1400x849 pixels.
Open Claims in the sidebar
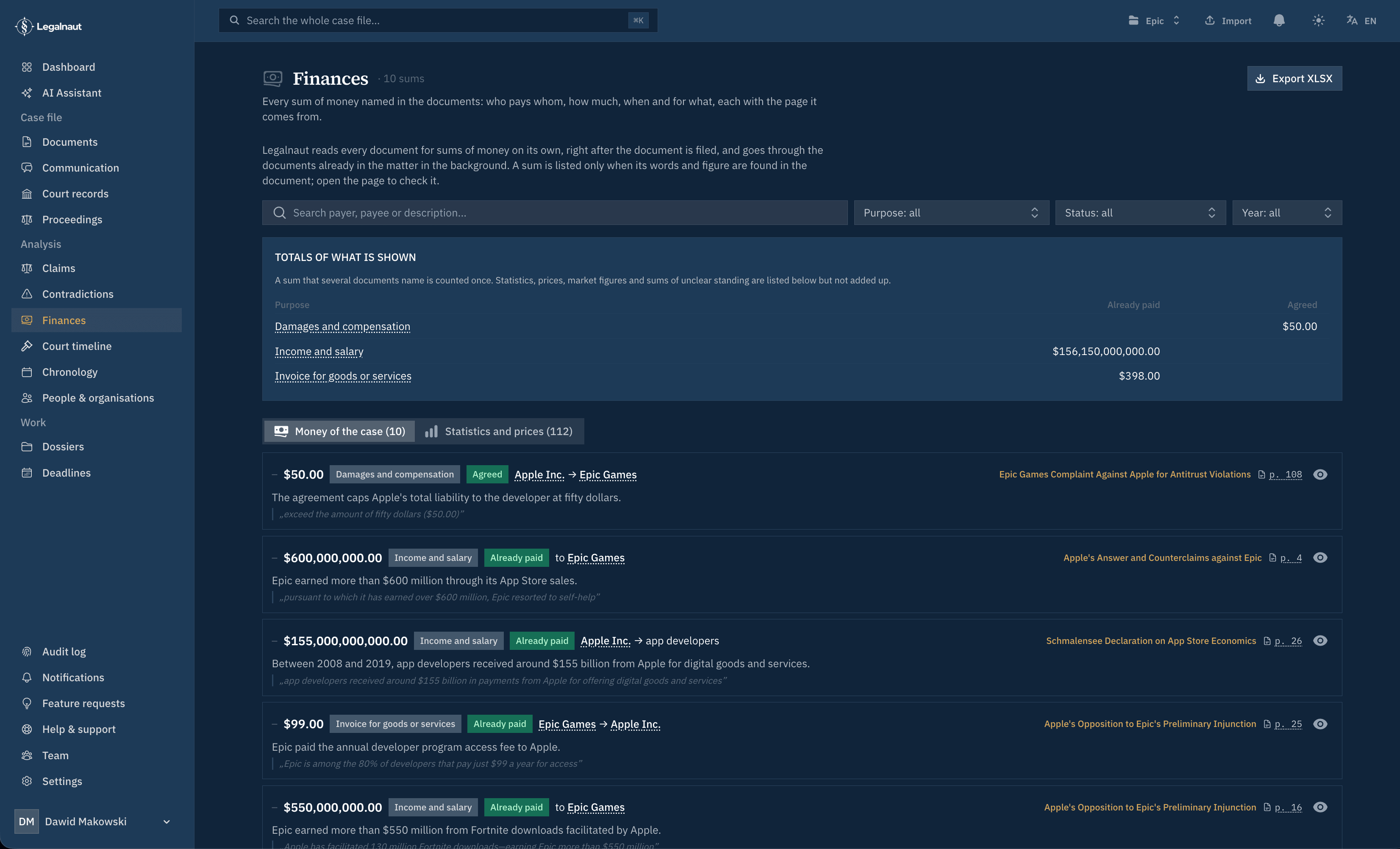97,268
